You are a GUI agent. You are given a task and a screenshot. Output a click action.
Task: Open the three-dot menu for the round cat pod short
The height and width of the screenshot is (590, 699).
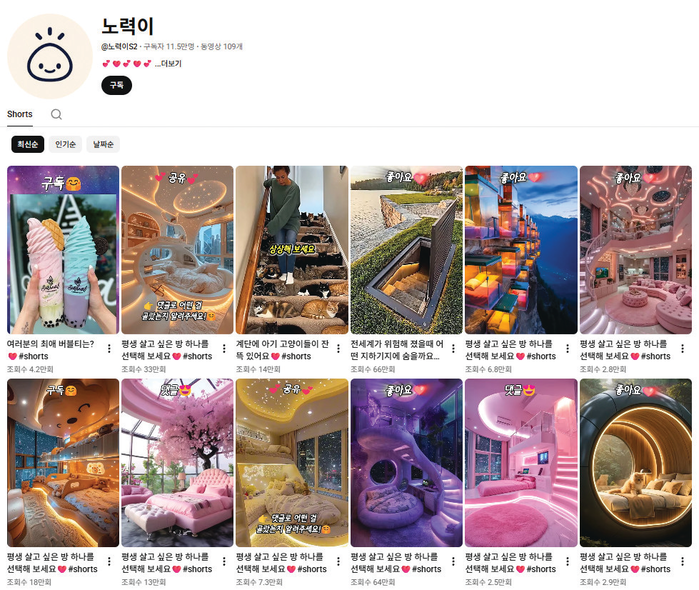[683, 561]
